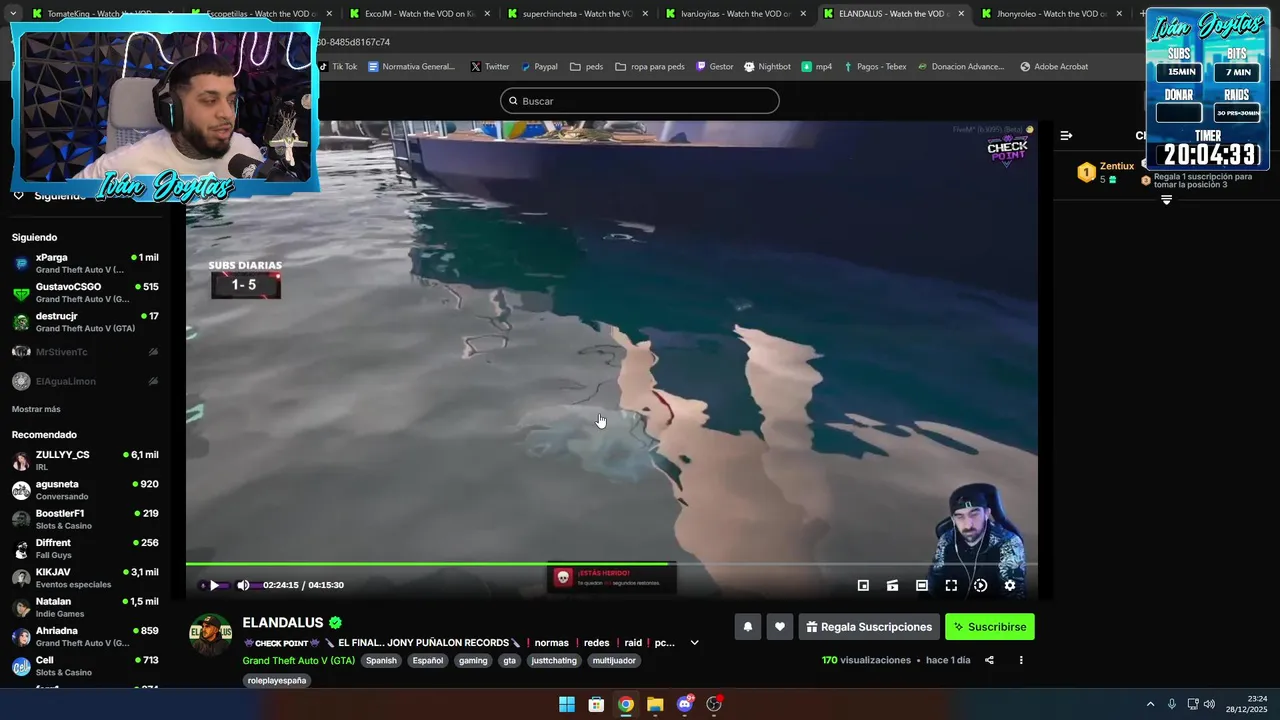This screenshot has width=1280, height=720.
Task: Open the three-dot more options menu
Action: click(1021, 660)
